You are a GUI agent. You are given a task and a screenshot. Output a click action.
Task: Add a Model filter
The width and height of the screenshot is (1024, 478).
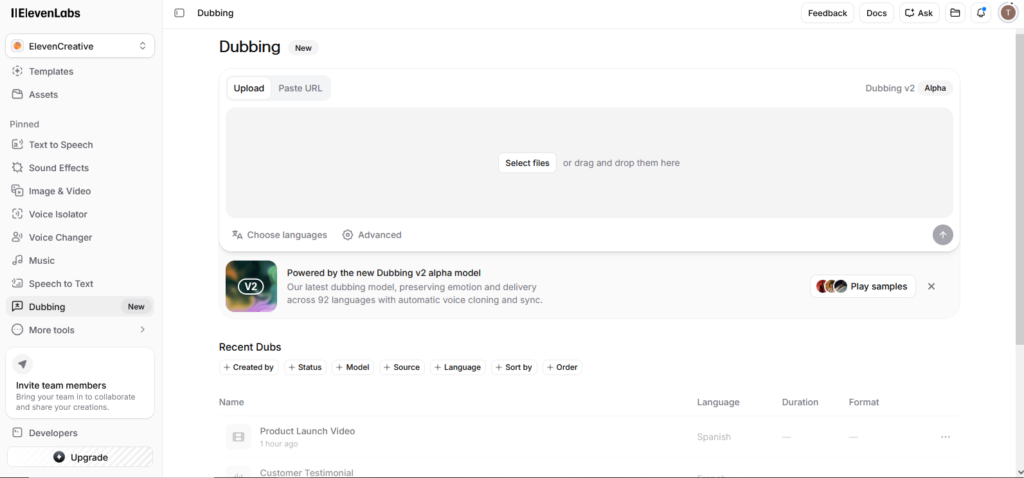tap(353, 368)
